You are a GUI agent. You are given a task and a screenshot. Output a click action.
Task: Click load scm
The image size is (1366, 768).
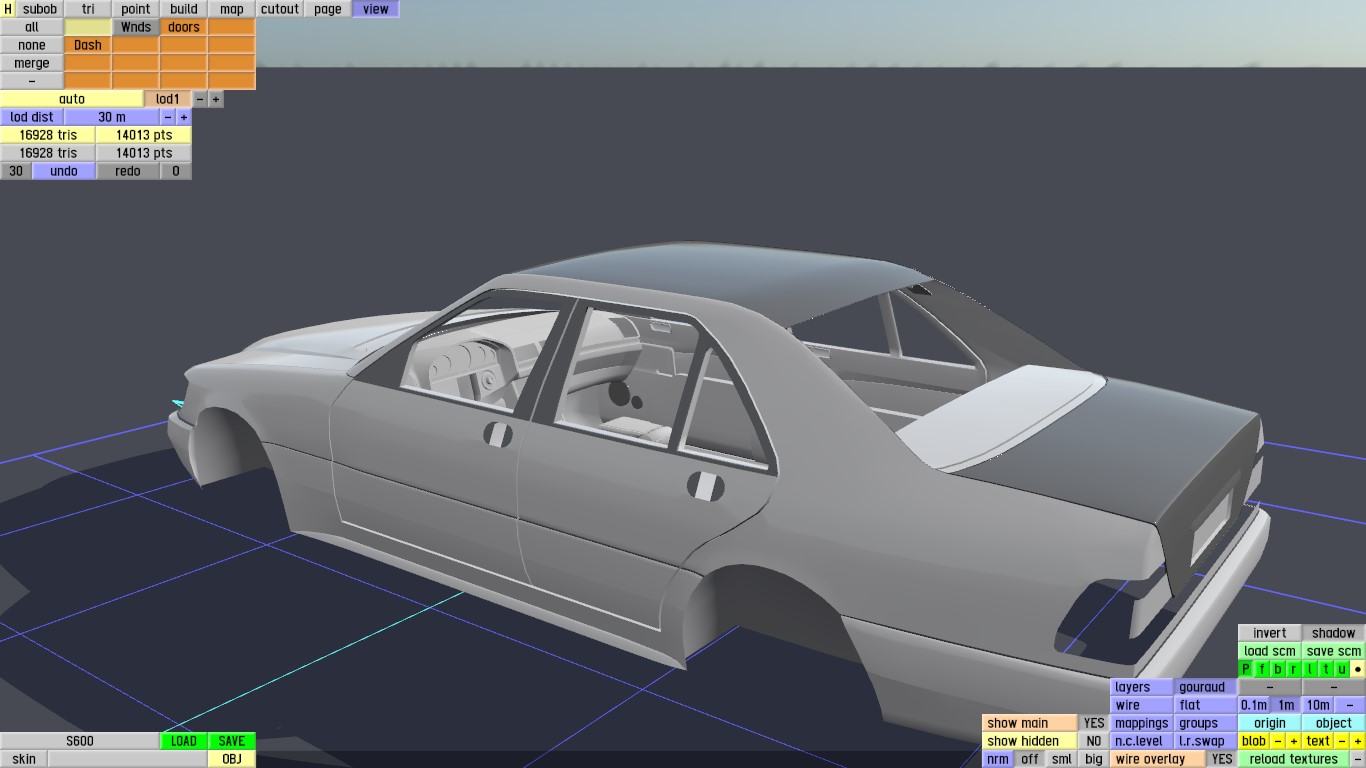tap(1270, 651)
